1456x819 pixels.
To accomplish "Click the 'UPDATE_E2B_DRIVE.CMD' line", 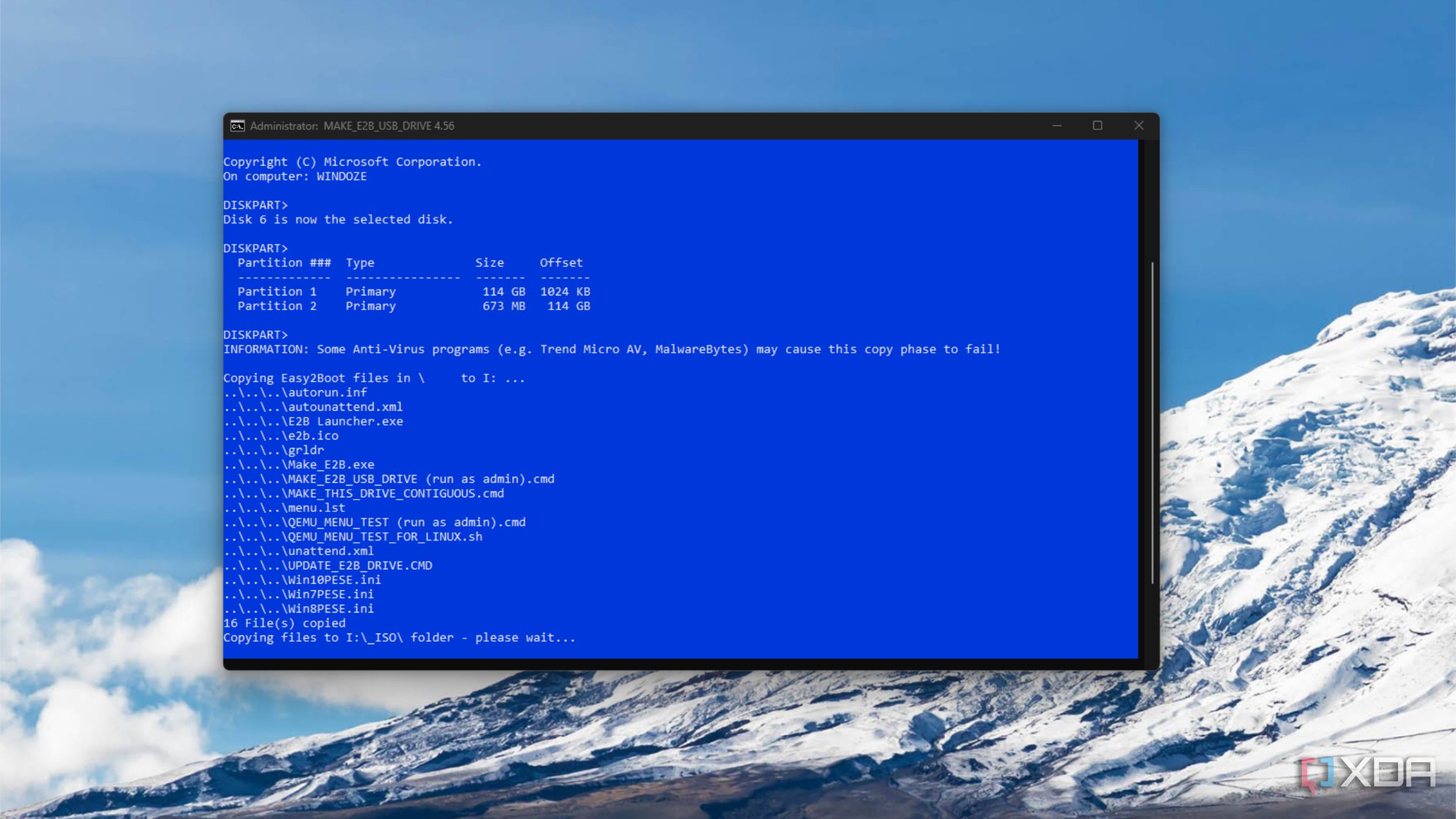I will coord(327,566).
